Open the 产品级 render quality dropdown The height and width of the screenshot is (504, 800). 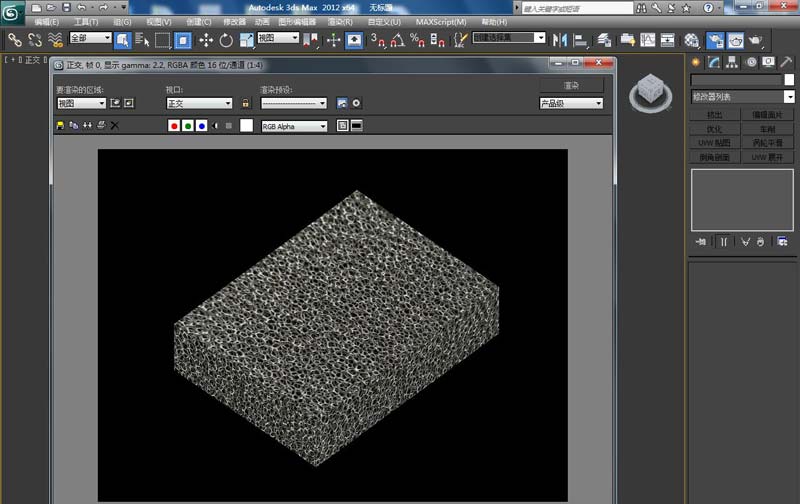click(571, 103)
